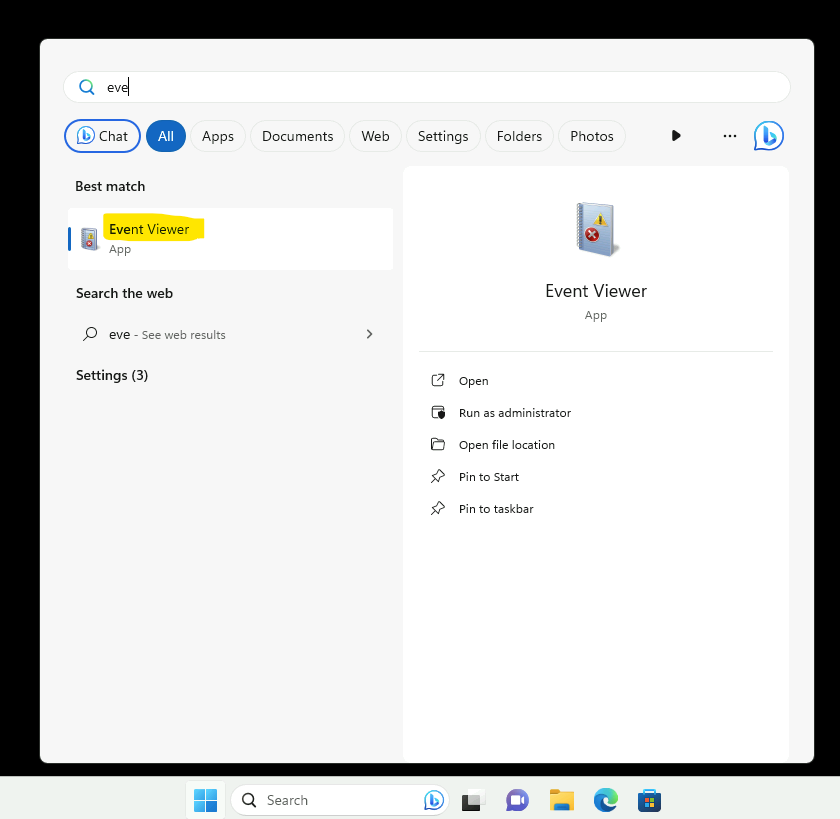This screenshot has height=819, width=840.
Task: Click the Open action icon
Action: pos(438,380)
